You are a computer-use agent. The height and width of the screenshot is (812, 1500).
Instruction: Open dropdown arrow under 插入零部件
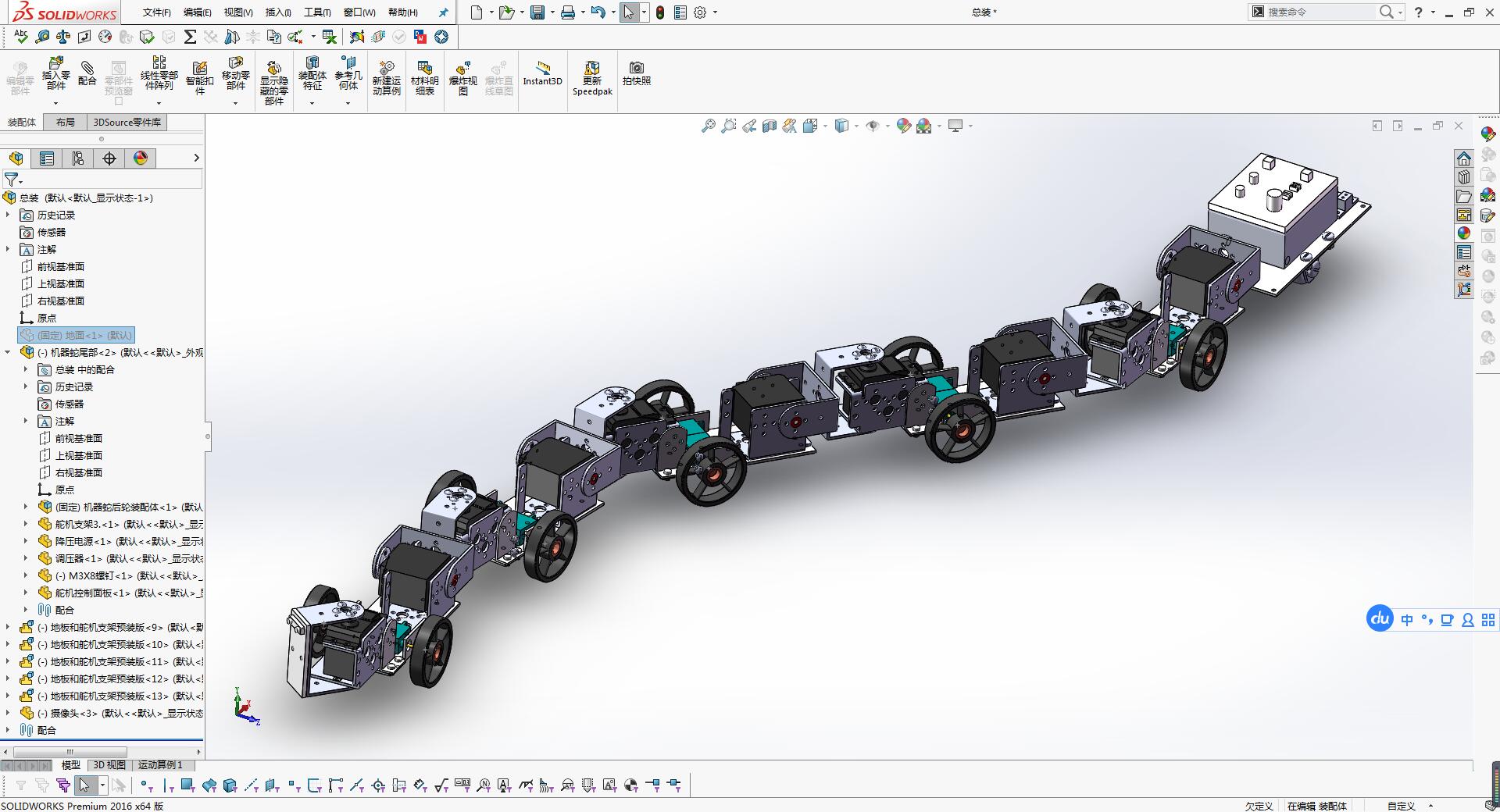[x=55, y=103]
